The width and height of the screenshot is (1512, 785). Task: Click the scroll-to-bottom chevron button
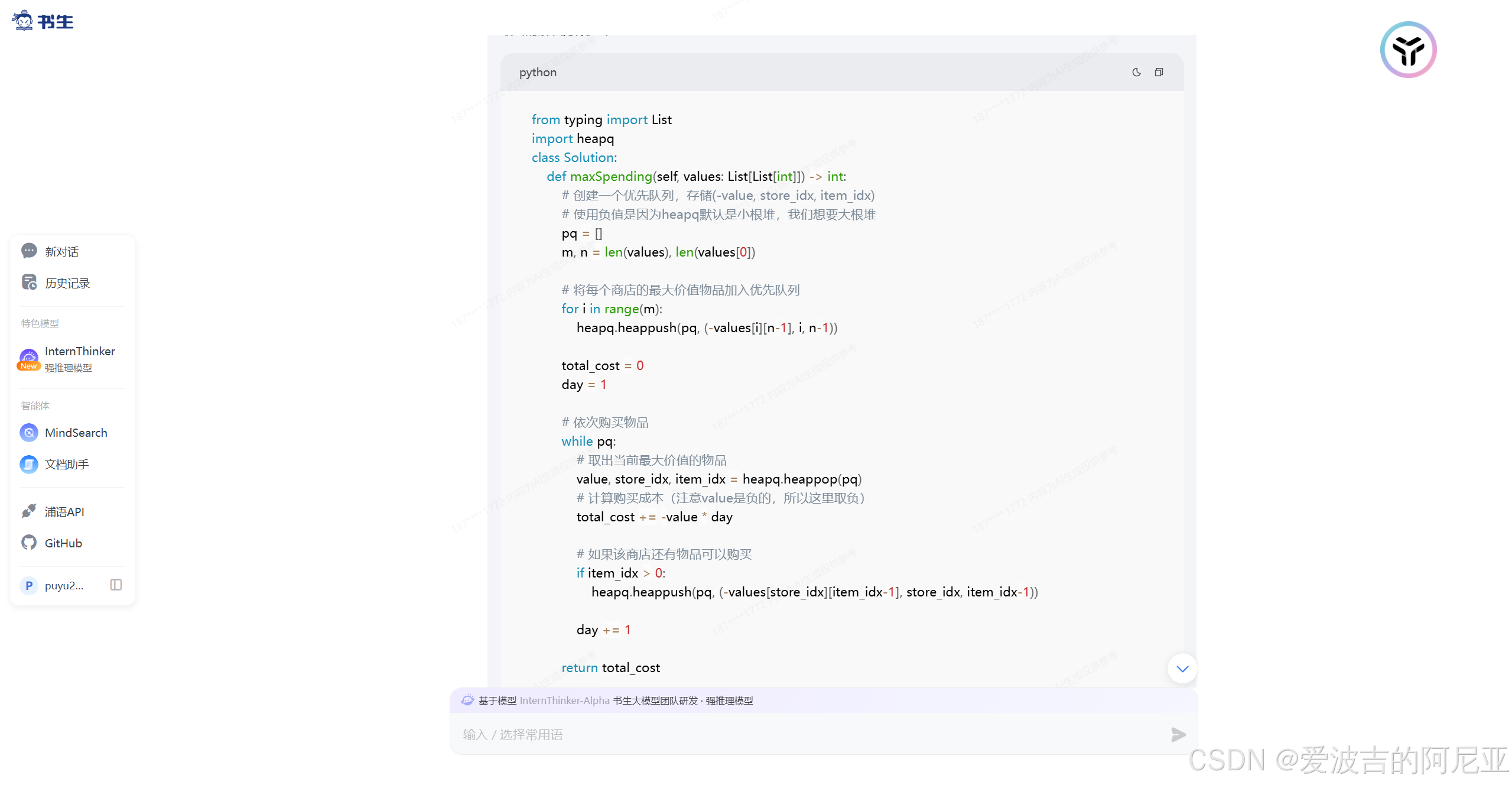1182,669
